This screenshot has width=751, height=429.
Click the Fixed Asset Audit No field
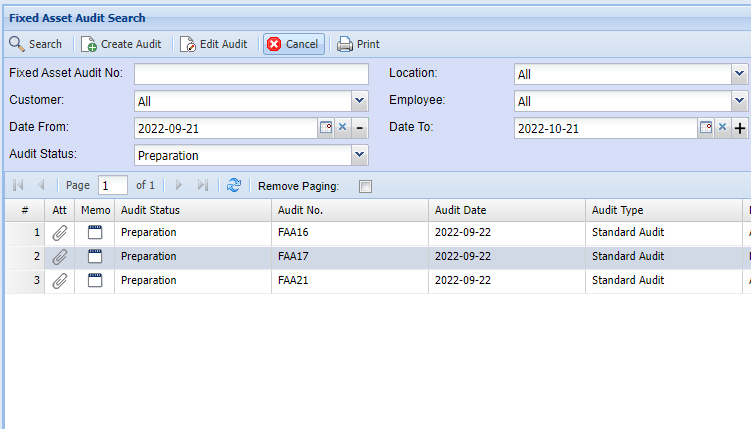tap(251, 74)
